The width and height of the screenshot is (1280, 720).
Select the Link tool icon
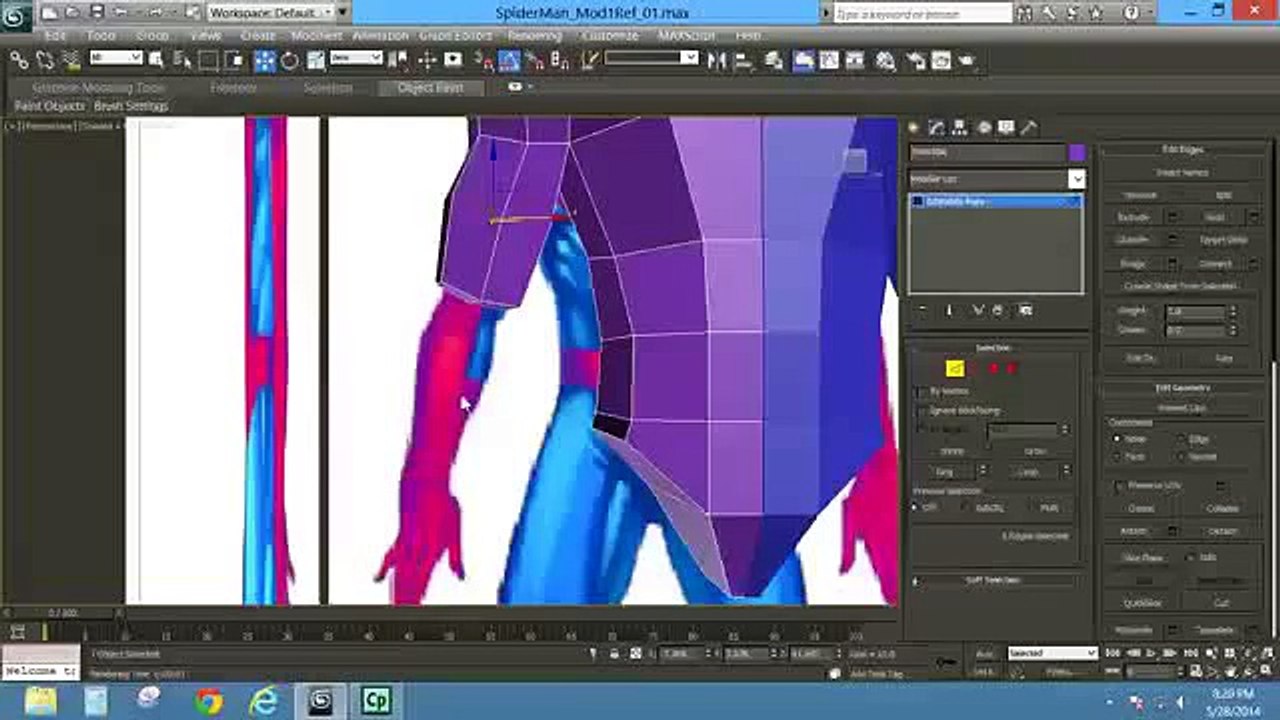19,60
